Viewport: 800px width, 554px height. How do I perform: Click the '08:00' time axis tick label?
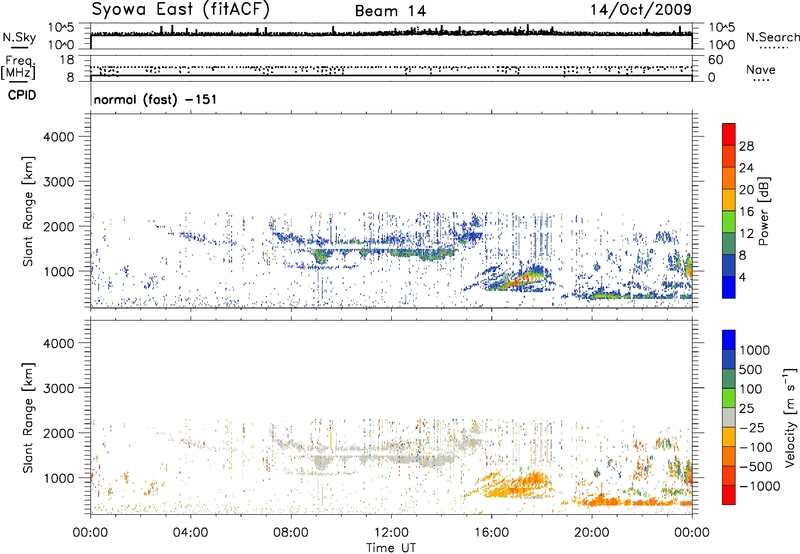[291, 533]
